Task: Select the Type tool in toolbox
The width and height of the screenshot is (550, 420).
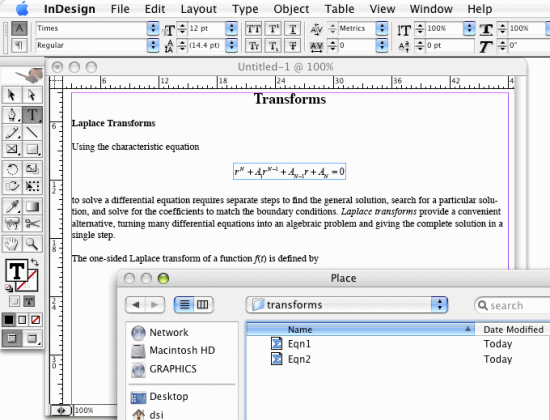Action: (32, 115)
